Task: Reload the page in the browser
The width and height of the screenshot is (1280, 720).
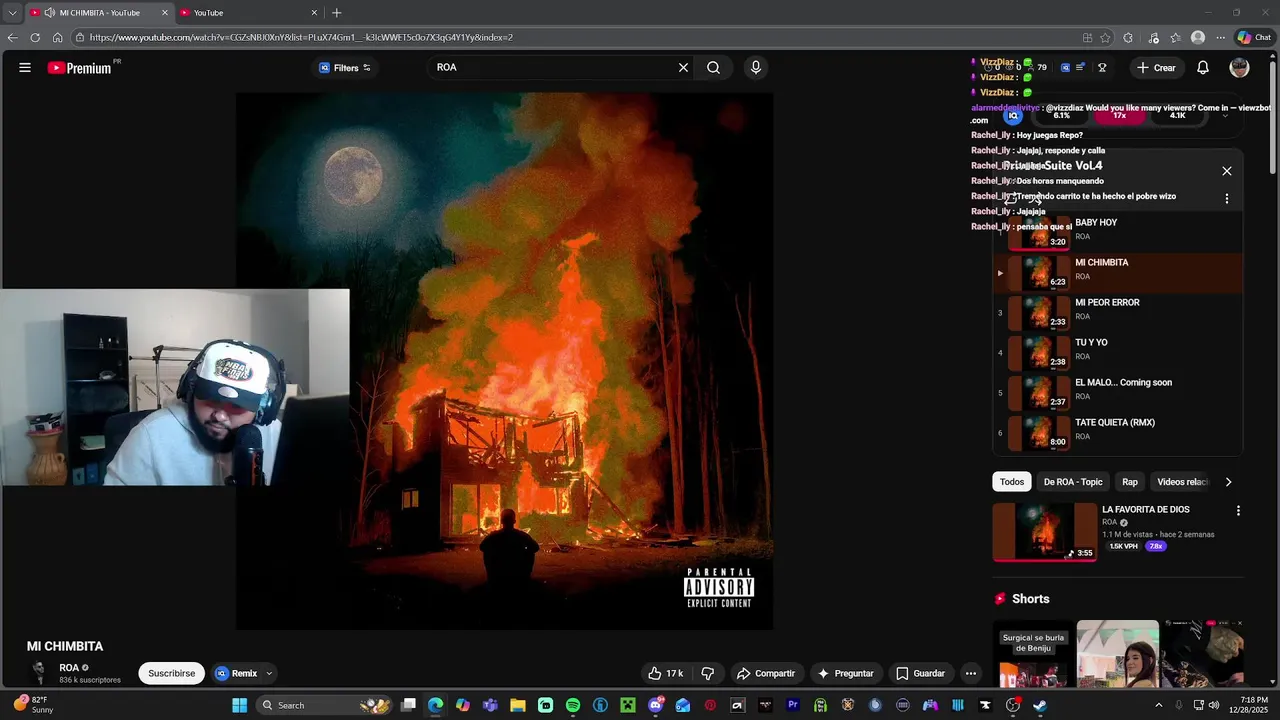Action: click(35, 38)
